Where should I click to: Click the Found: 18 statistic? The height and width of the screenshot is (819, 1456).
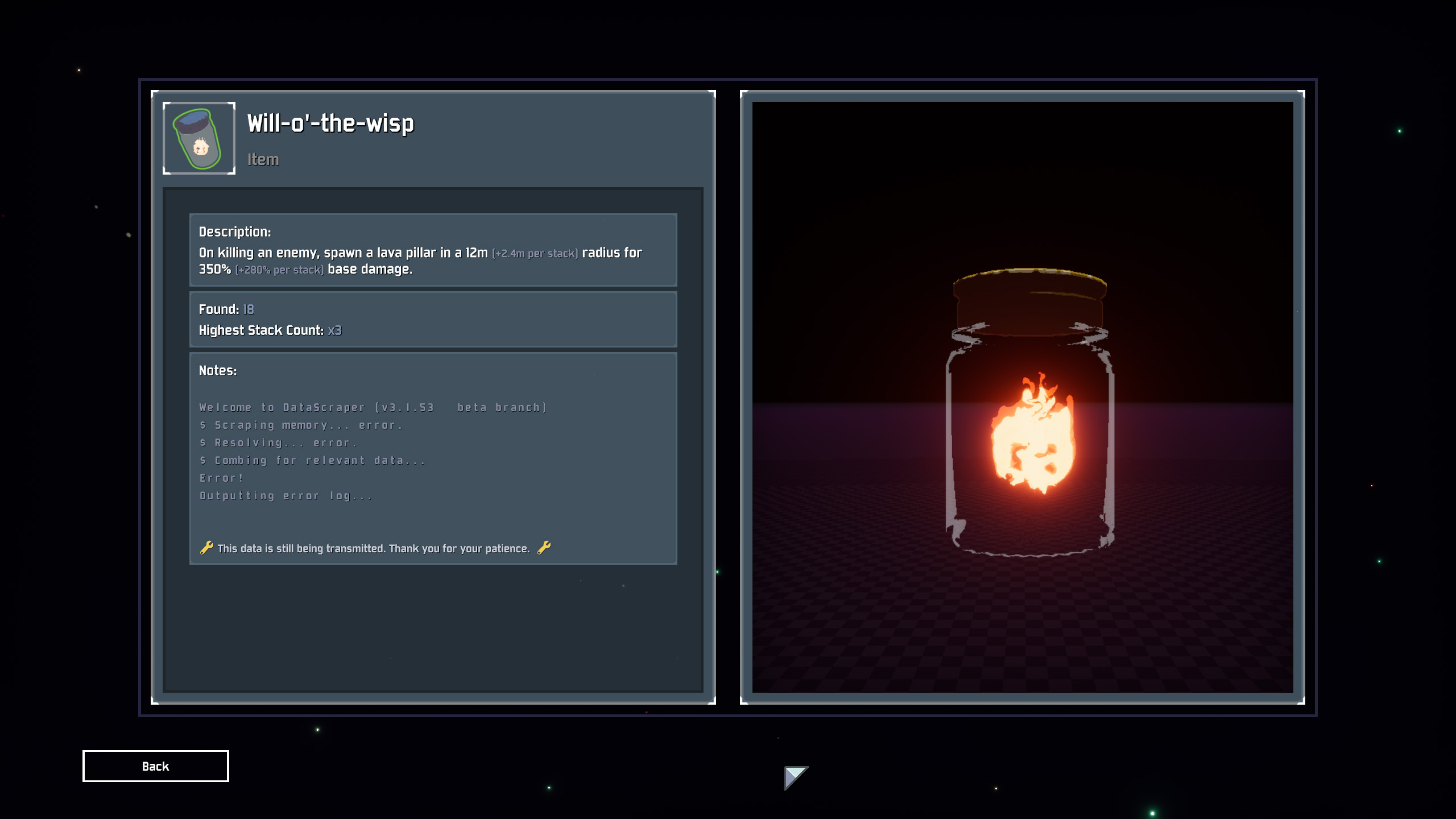pyautogui.click(x=226, y=309)
